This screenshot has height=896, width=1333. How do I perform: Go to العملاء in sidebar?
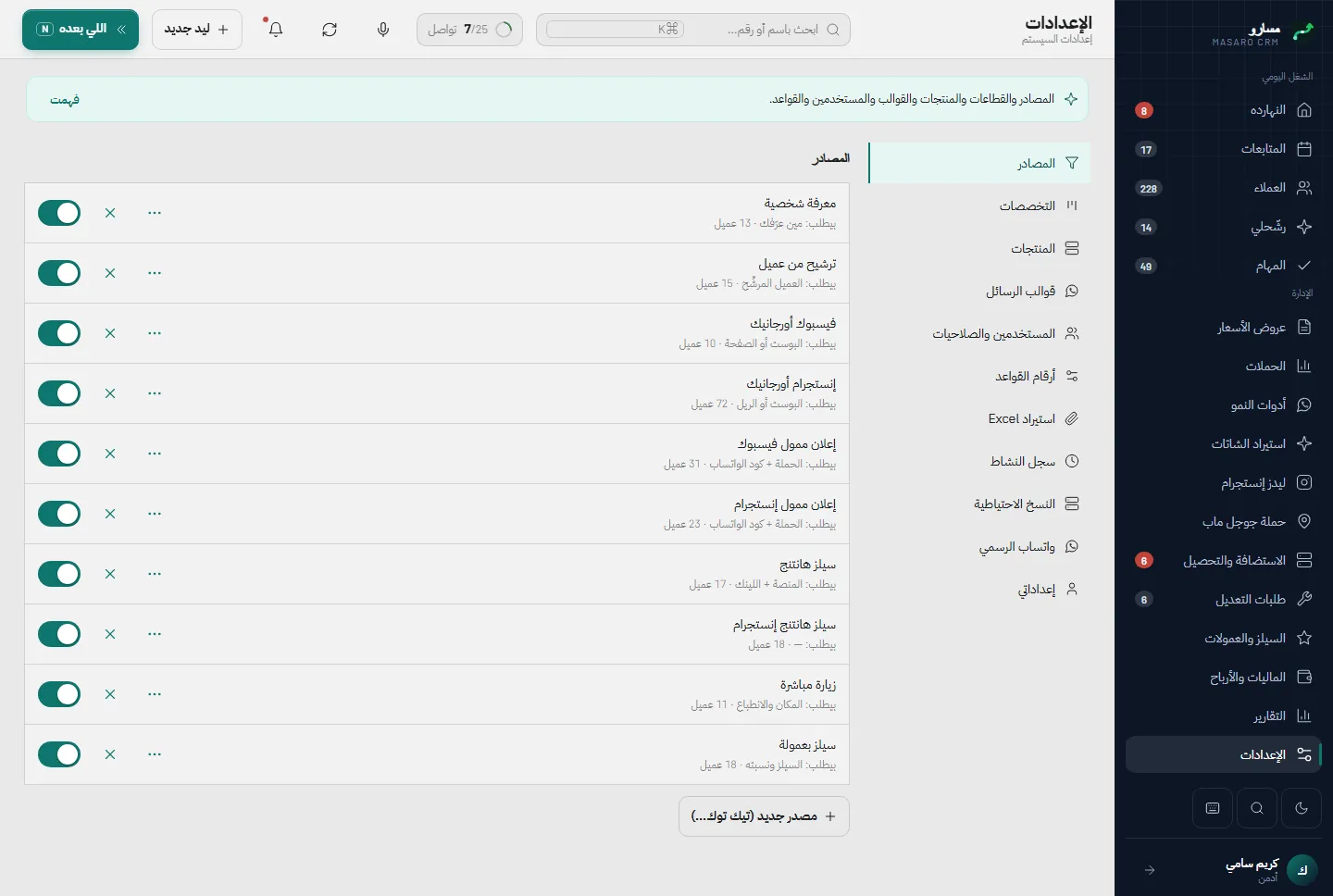[1224, 188]
